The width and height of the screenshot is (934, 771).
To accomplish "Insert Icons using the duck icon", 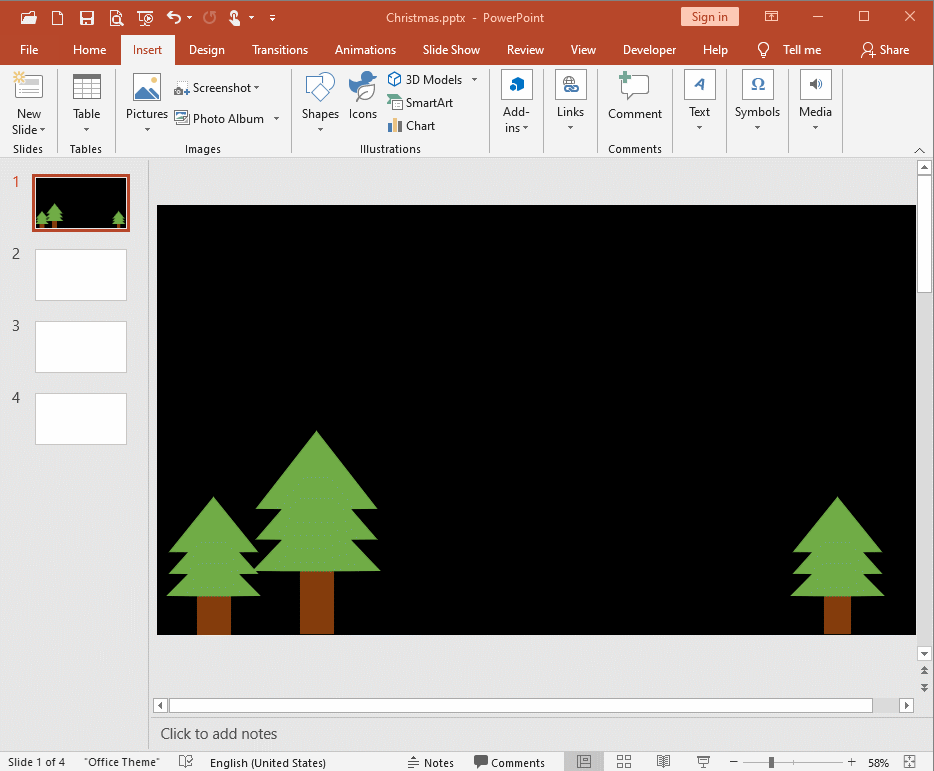I will pyautogui.click(x=363, y=86).
